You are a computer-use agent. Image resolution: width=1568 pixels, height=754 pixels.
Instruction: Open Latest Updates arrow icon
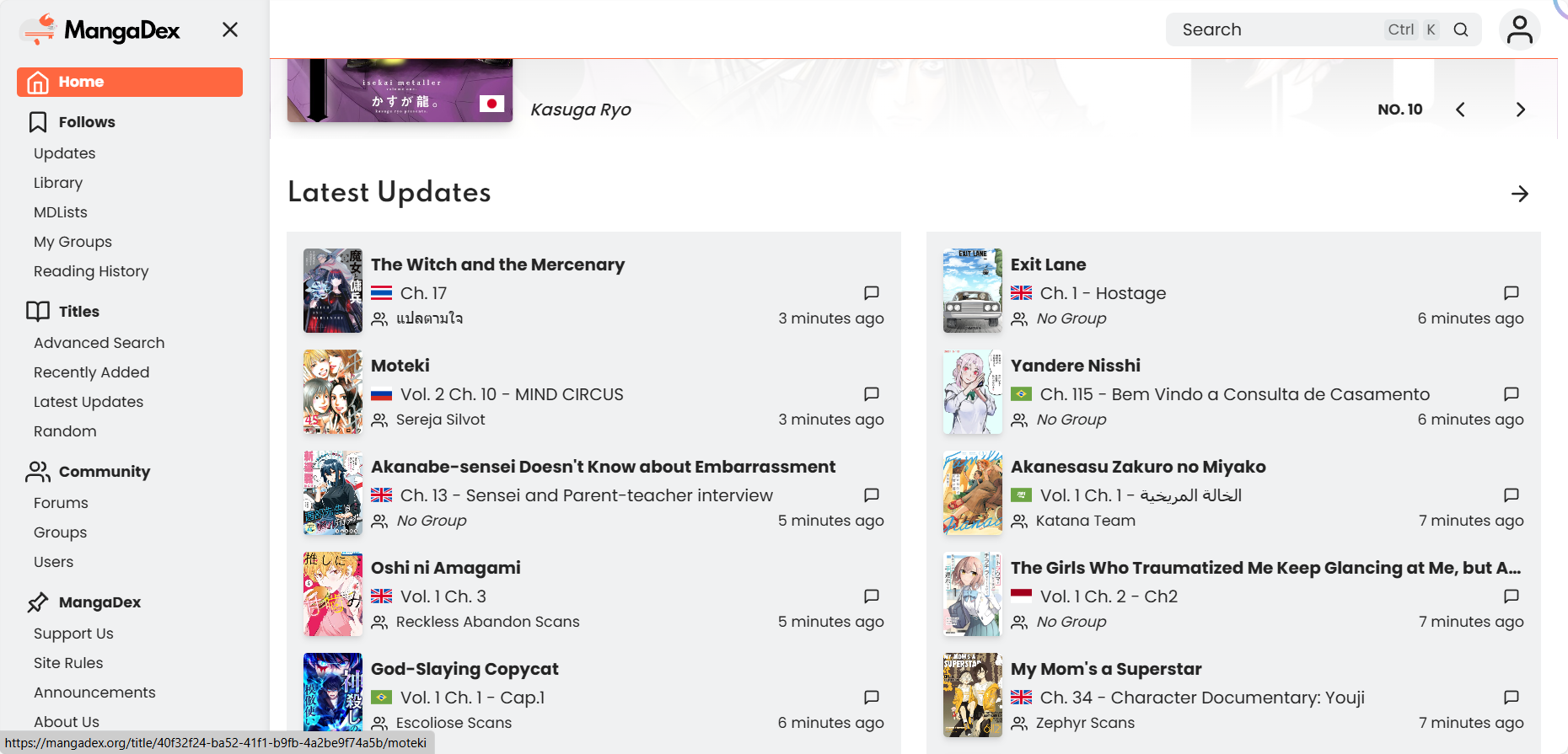point(1520,194)
